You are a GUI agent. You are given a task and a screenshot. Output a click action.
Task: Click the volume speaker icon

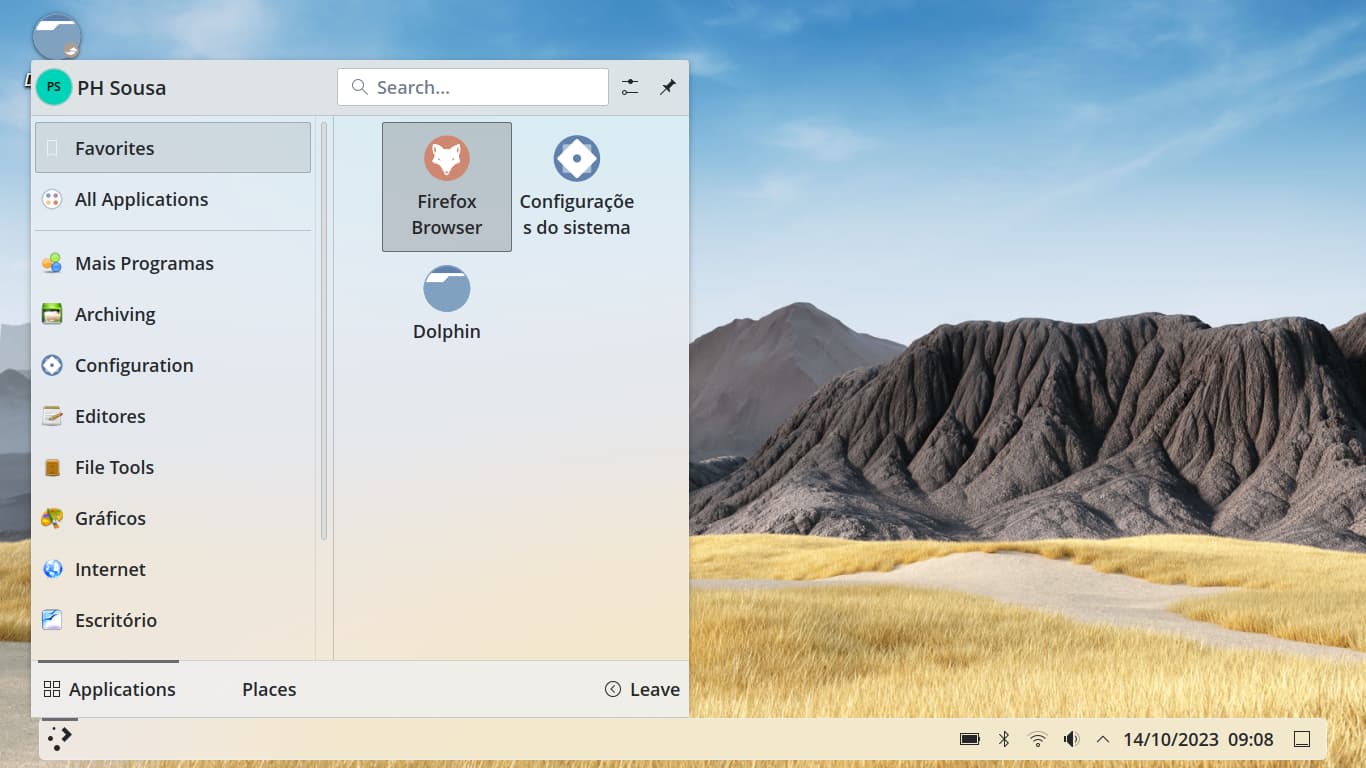tap(1071, 739)
